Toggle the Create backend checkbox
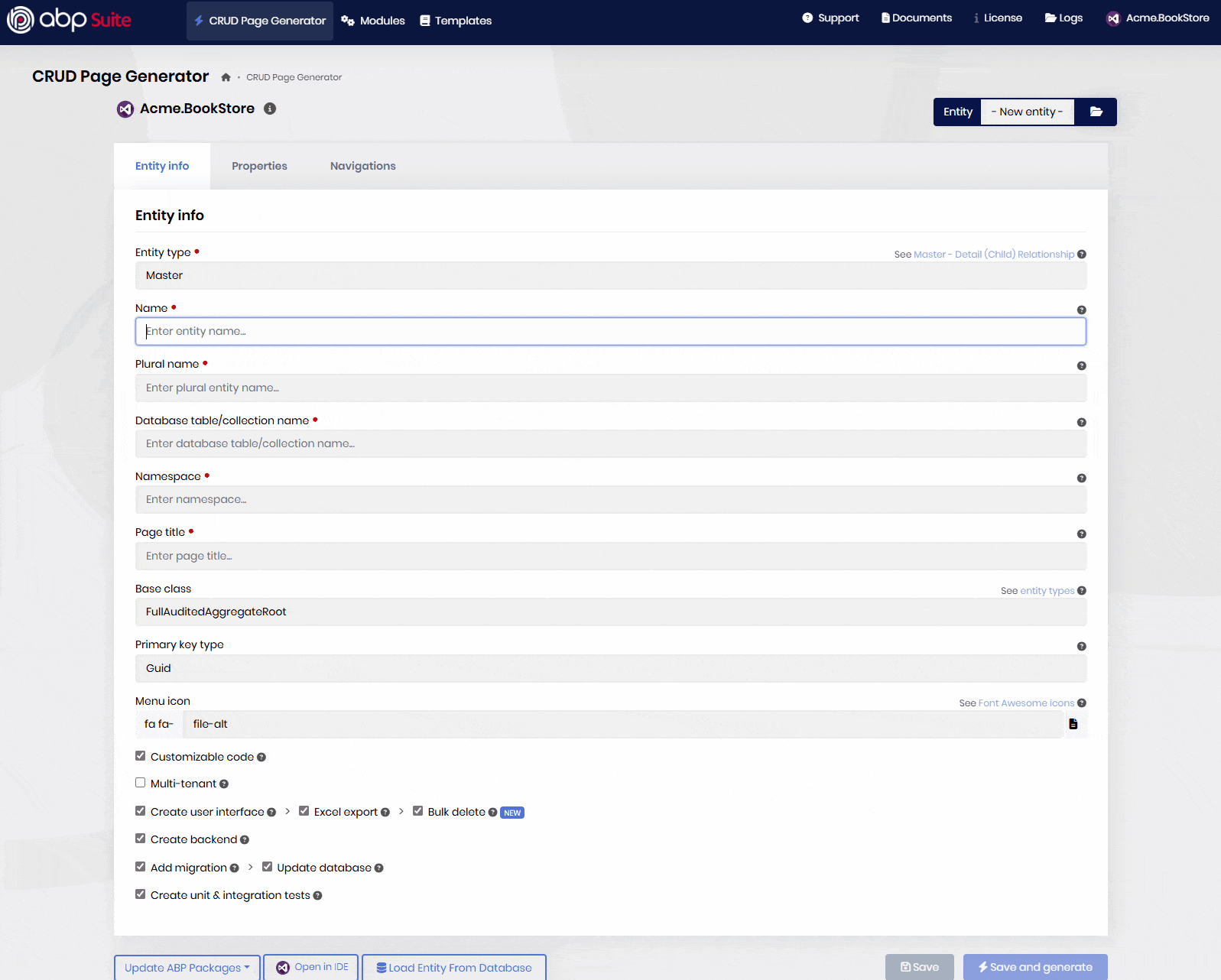Viewport: 1221px width, 980px height. 141,839
